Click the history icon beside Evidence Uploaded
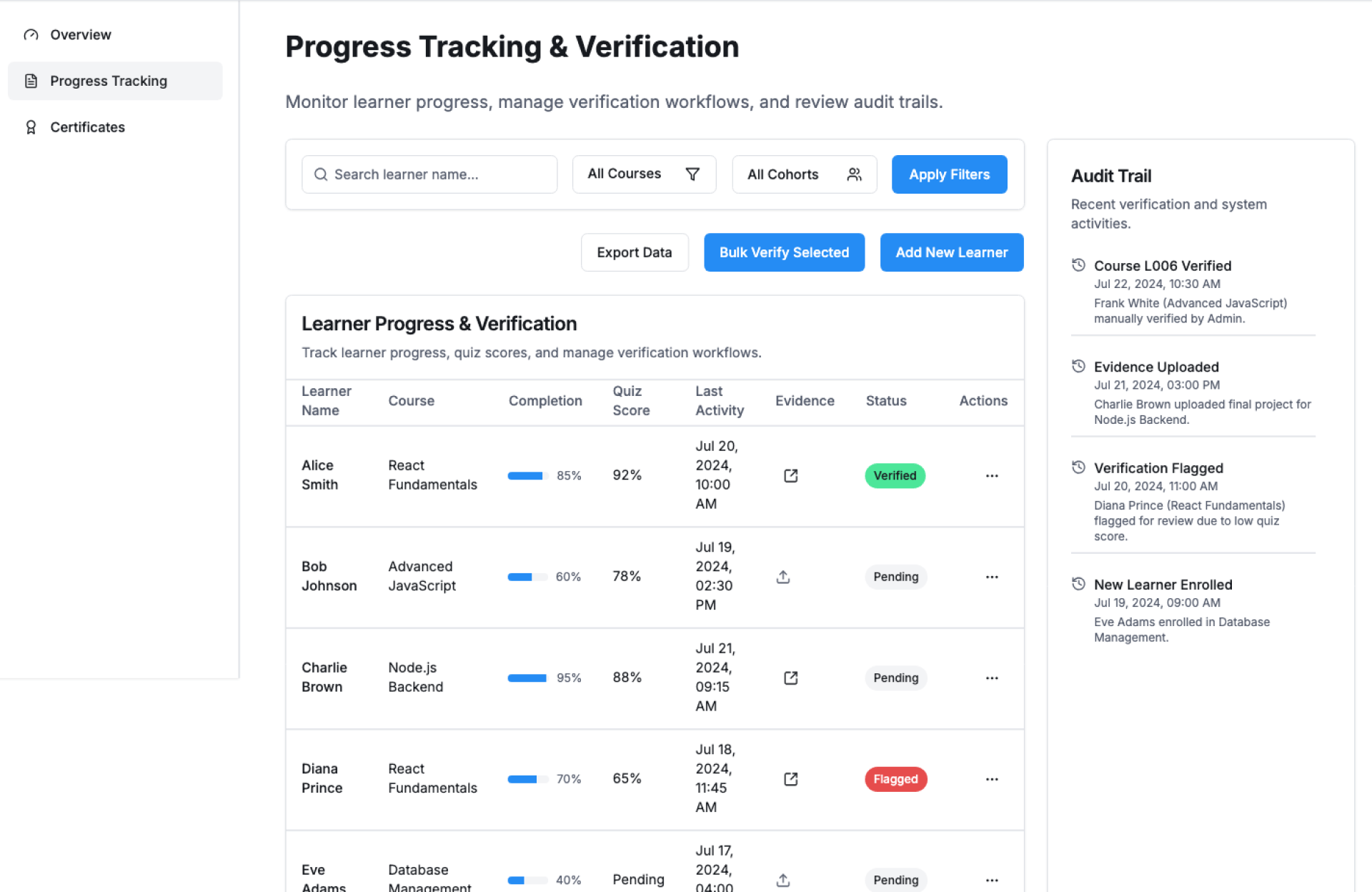The width and height of the screenshot is (1372, 892). 1078,367
